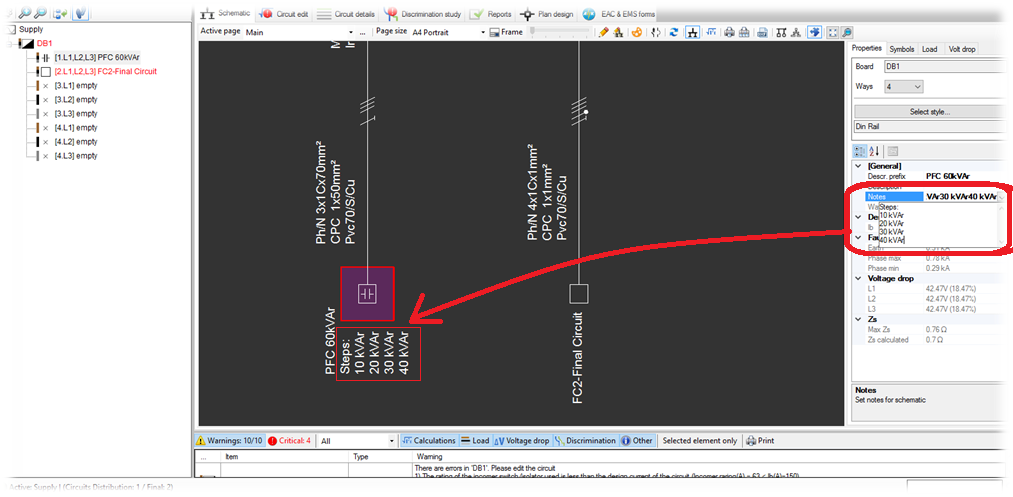This screenshot has width=1013, height=497.
Task: Open the EAC & EMS forms tab
Action: tap(620, 14)
